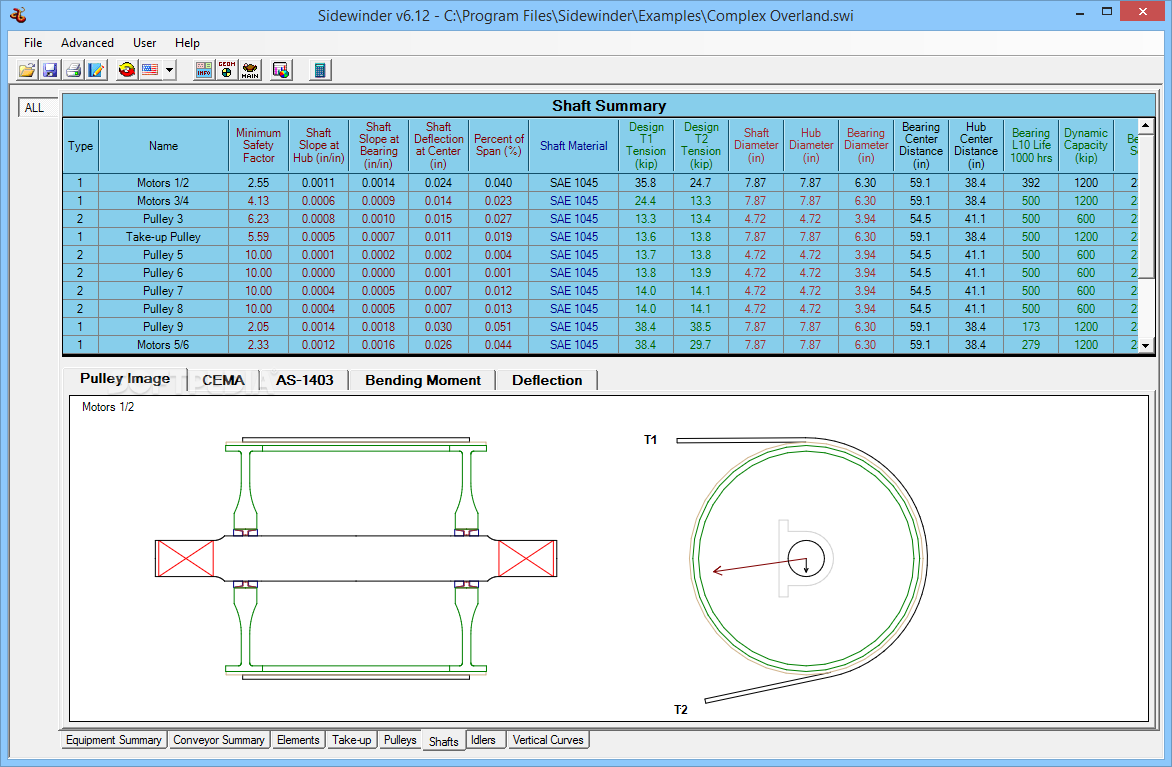Image resolution: width=1172 pixels, height=767 pixels.
Task: Expand the dropdown arrow beside the flag
Action: (170, 70)
